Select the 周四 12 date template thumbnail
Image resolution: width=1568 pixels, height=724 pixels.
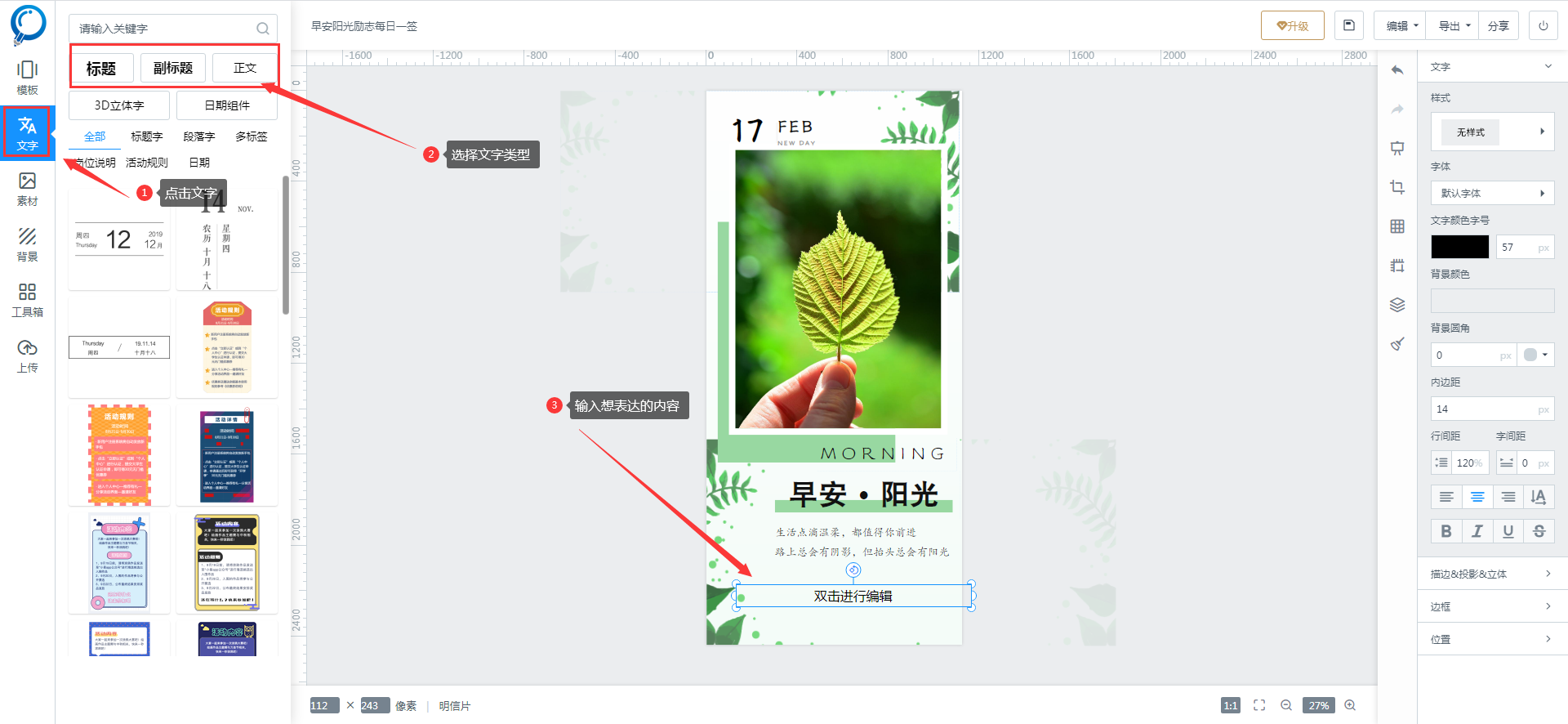tap(119, 239)
